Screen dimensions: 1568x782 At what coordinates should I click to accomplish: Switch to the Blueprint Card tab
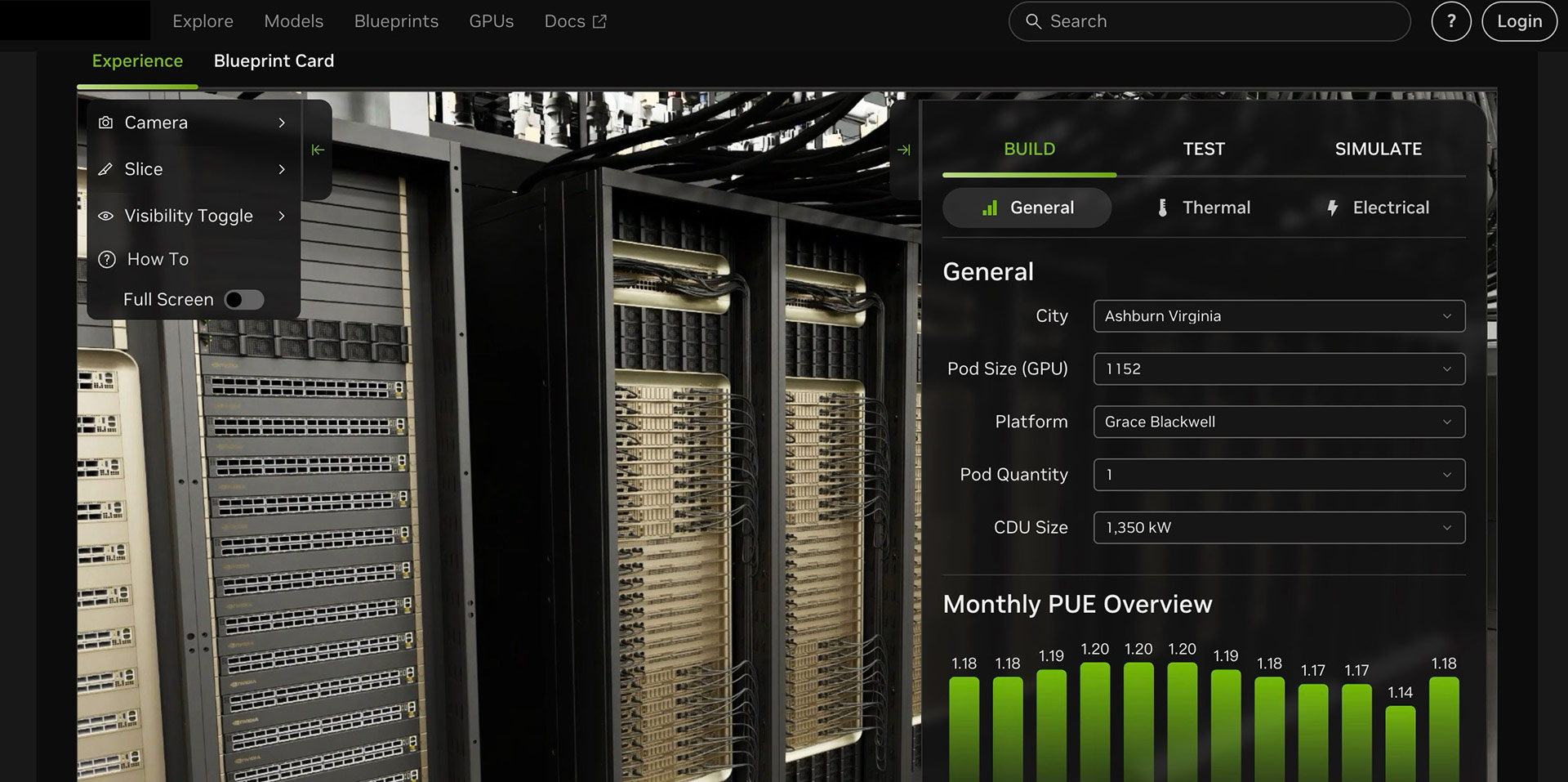(274, 61)
